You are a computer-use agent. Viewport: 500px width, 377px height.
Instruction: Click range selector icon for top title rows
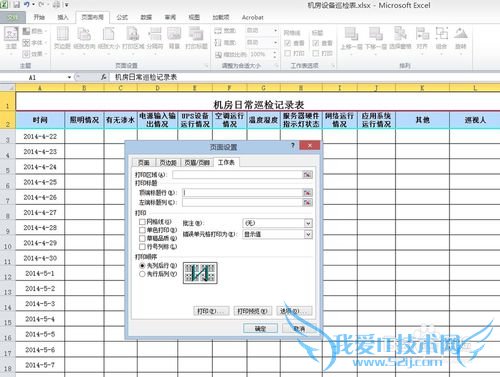307,192
